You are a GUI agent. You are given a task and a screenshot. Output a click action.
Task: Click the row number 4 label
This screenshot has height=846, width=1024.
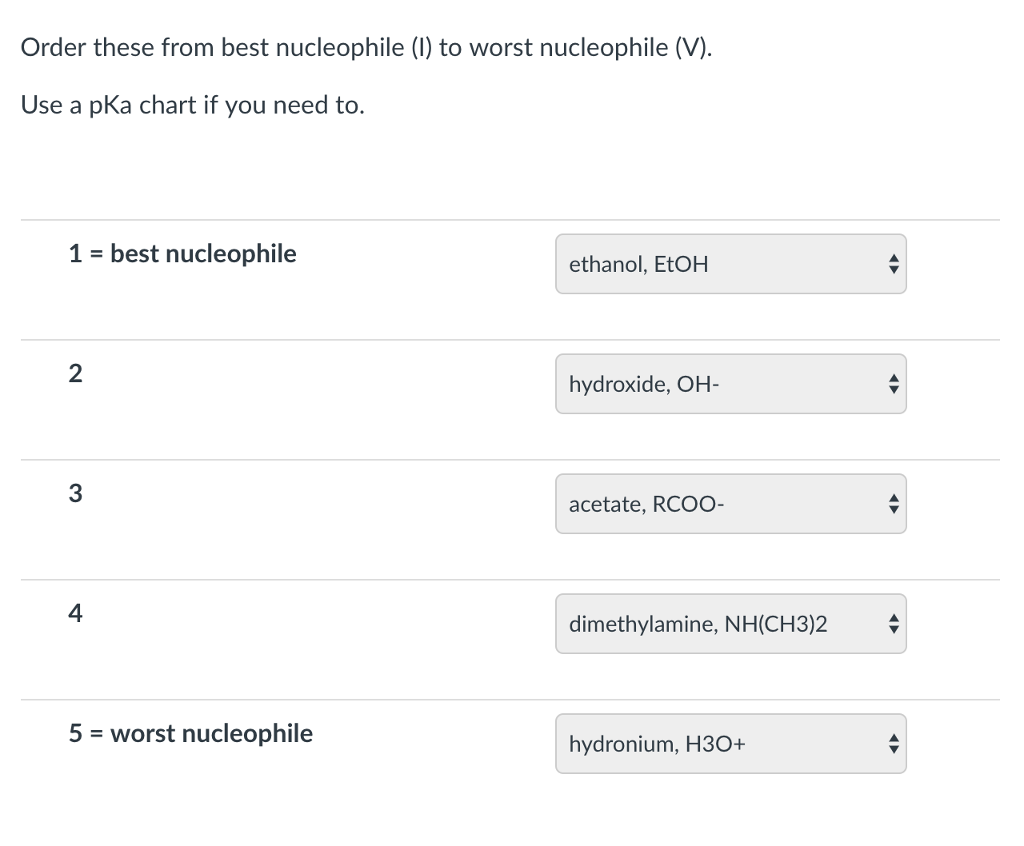74,613
